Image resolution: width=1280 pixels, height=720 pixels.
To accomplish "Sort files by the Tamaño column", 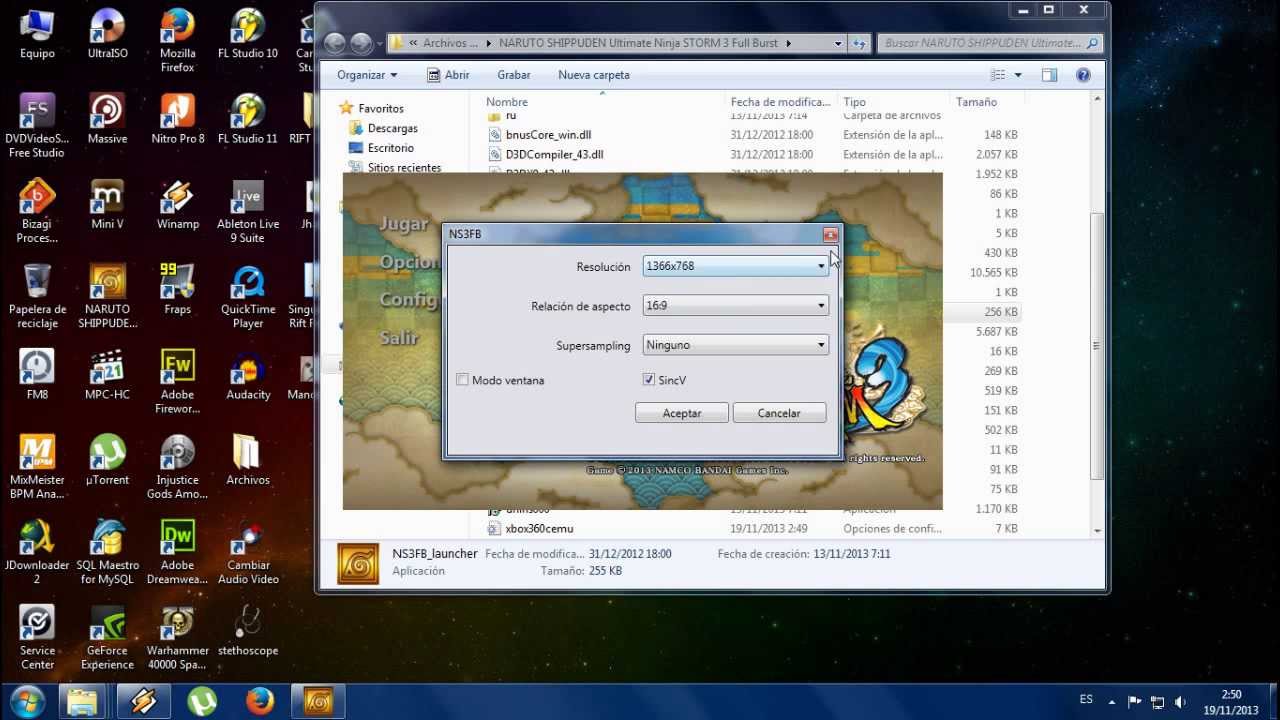I will click(976, 102).
